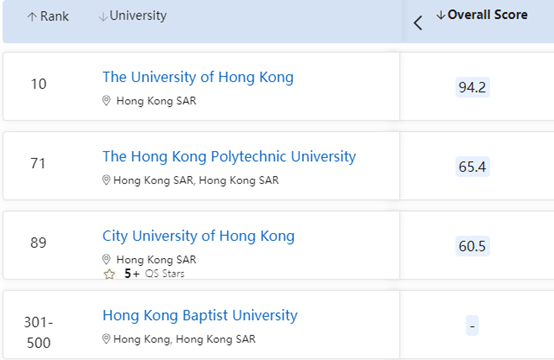Click the 65.4 overall score badge
Screen dimensions: 554x360
[x=472, y=167]
